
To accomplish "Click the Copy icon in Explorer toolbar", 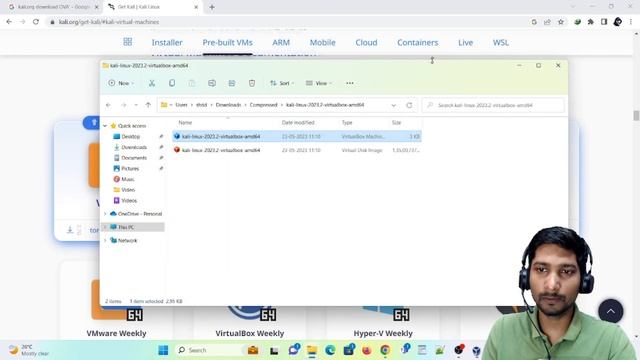I will click(x=172, y=83).
